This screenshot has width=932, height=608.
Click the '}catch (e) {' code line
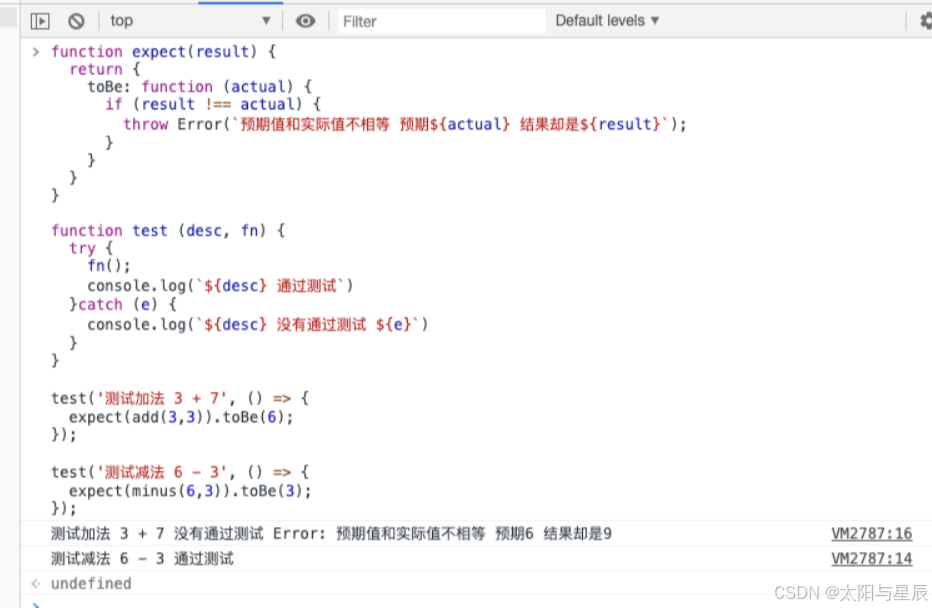coord(123,304)
